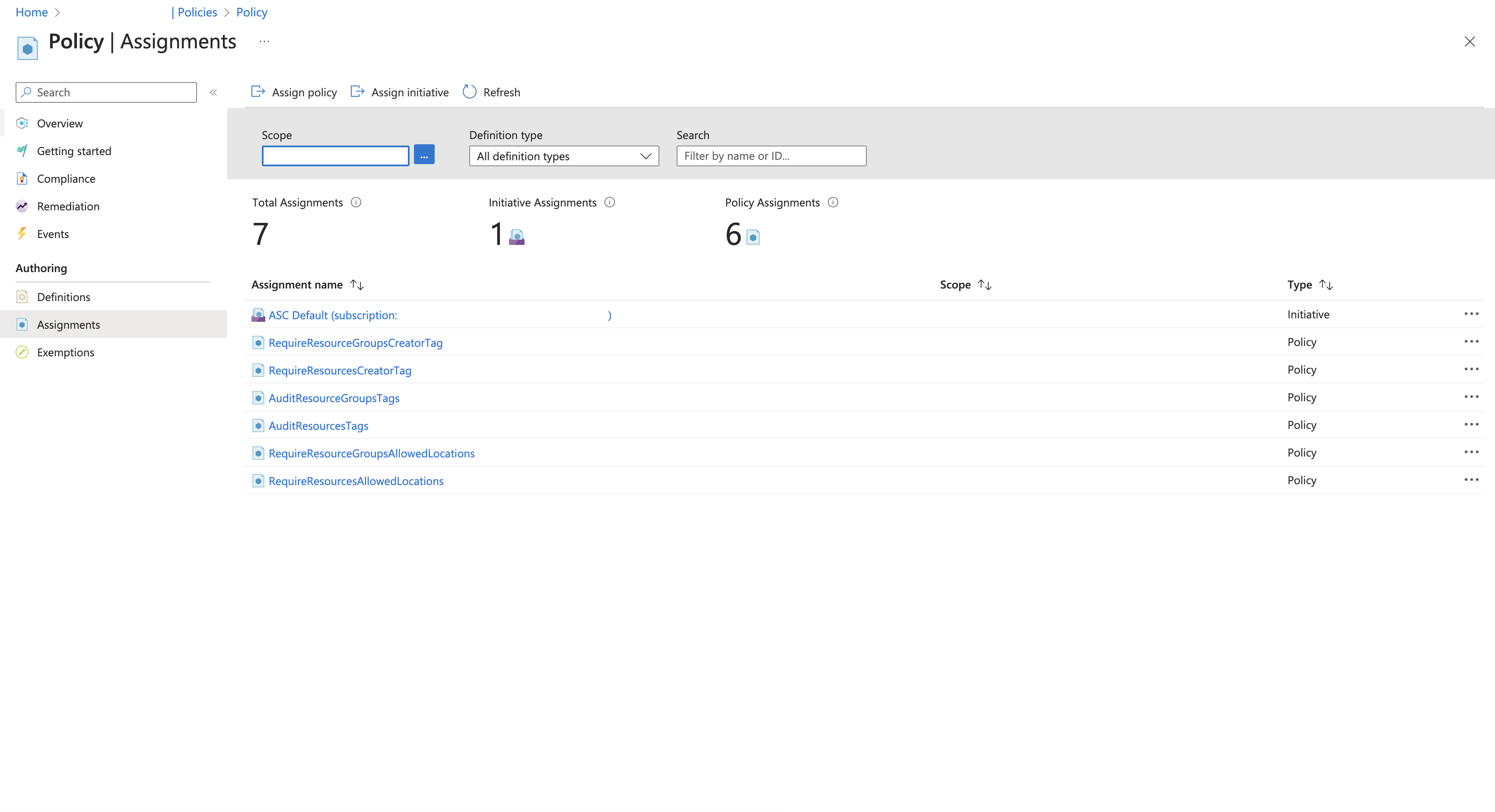This screenshot has width=1495, height=812.
Task: Open Exemptions in the sidebar
Action: point(66,352)
